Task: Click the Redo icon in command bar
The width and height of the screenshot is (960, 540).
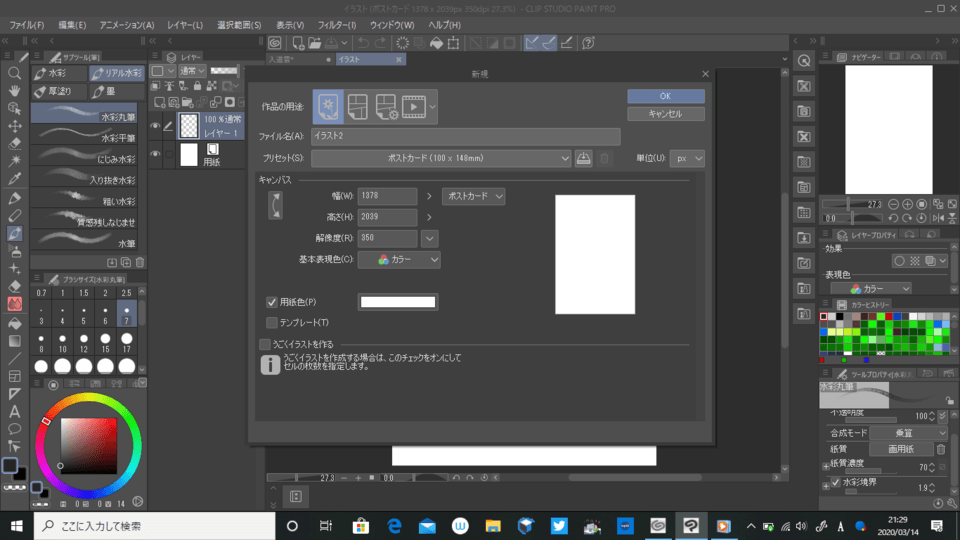Action: [380, 43]
